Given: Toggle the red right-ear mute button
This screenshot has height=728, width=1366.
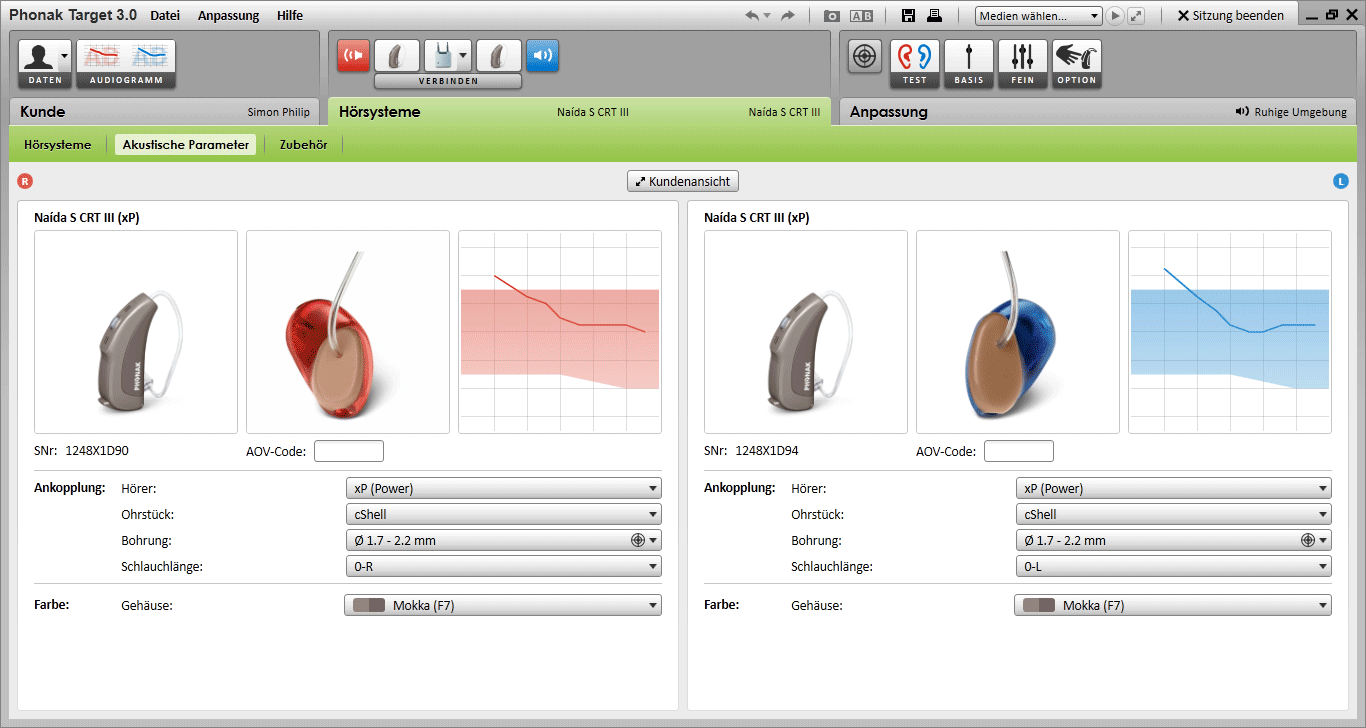Looking at the screenshot, I should click(353, 56).
